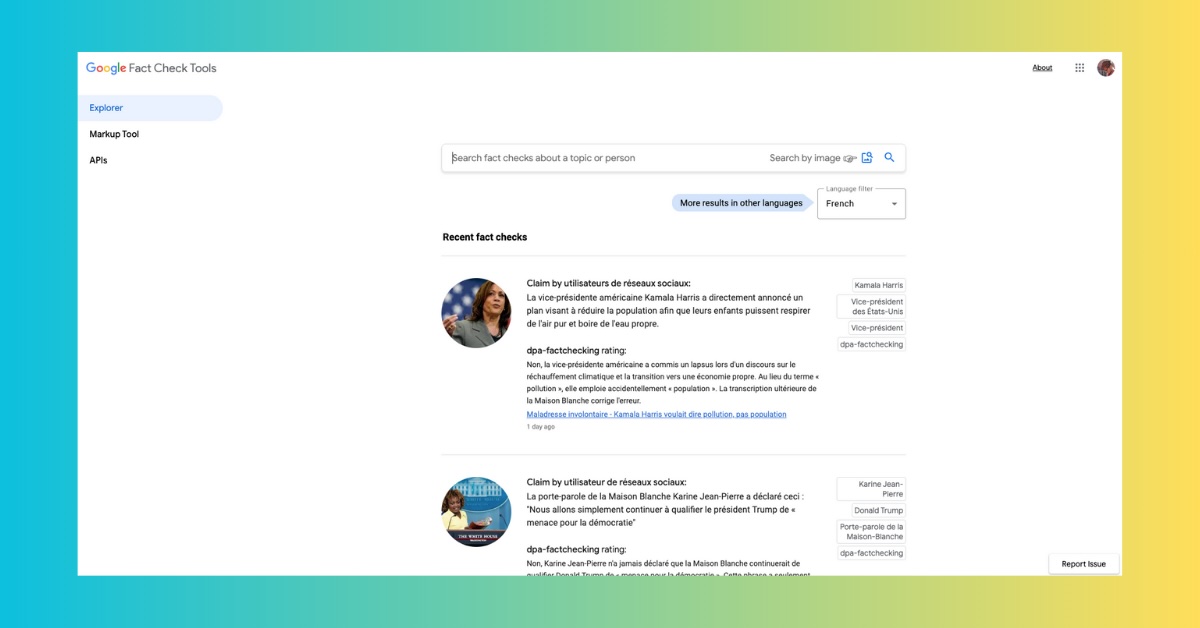
Task: Open Maladresse involontaire Kamala Harris article link
Action: (x=656, y=414)
